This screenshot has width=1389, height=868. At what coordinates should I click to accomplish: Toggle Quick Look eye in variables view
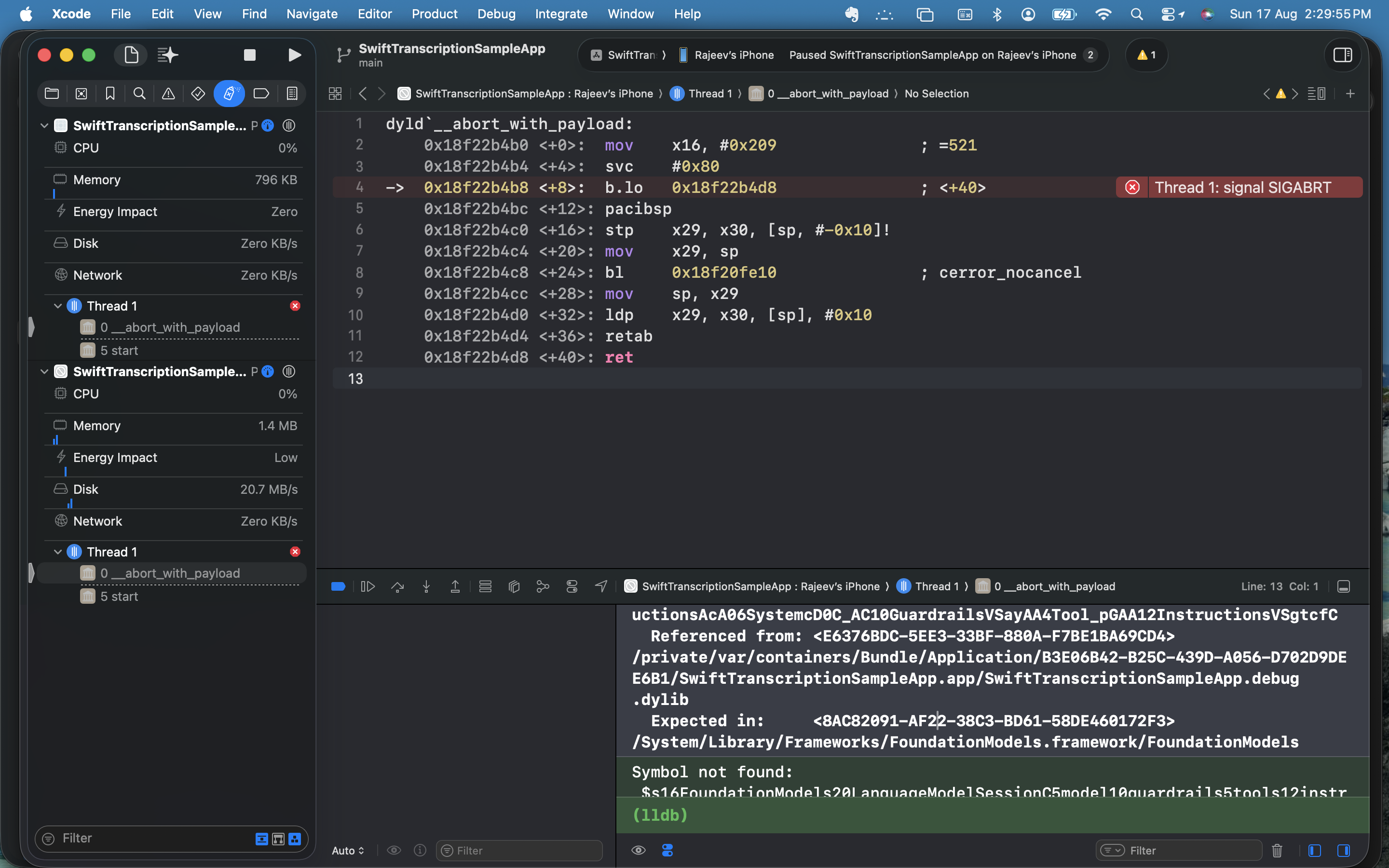394,850
